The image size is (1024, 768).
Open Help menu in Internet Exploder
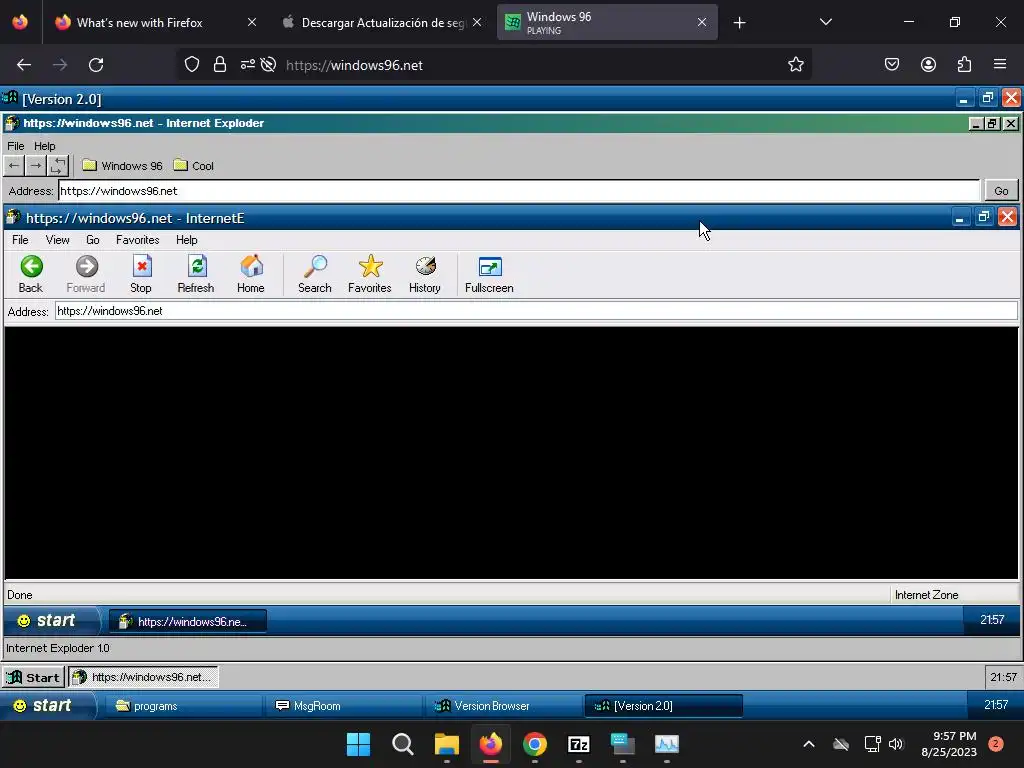tap(44, 146)
